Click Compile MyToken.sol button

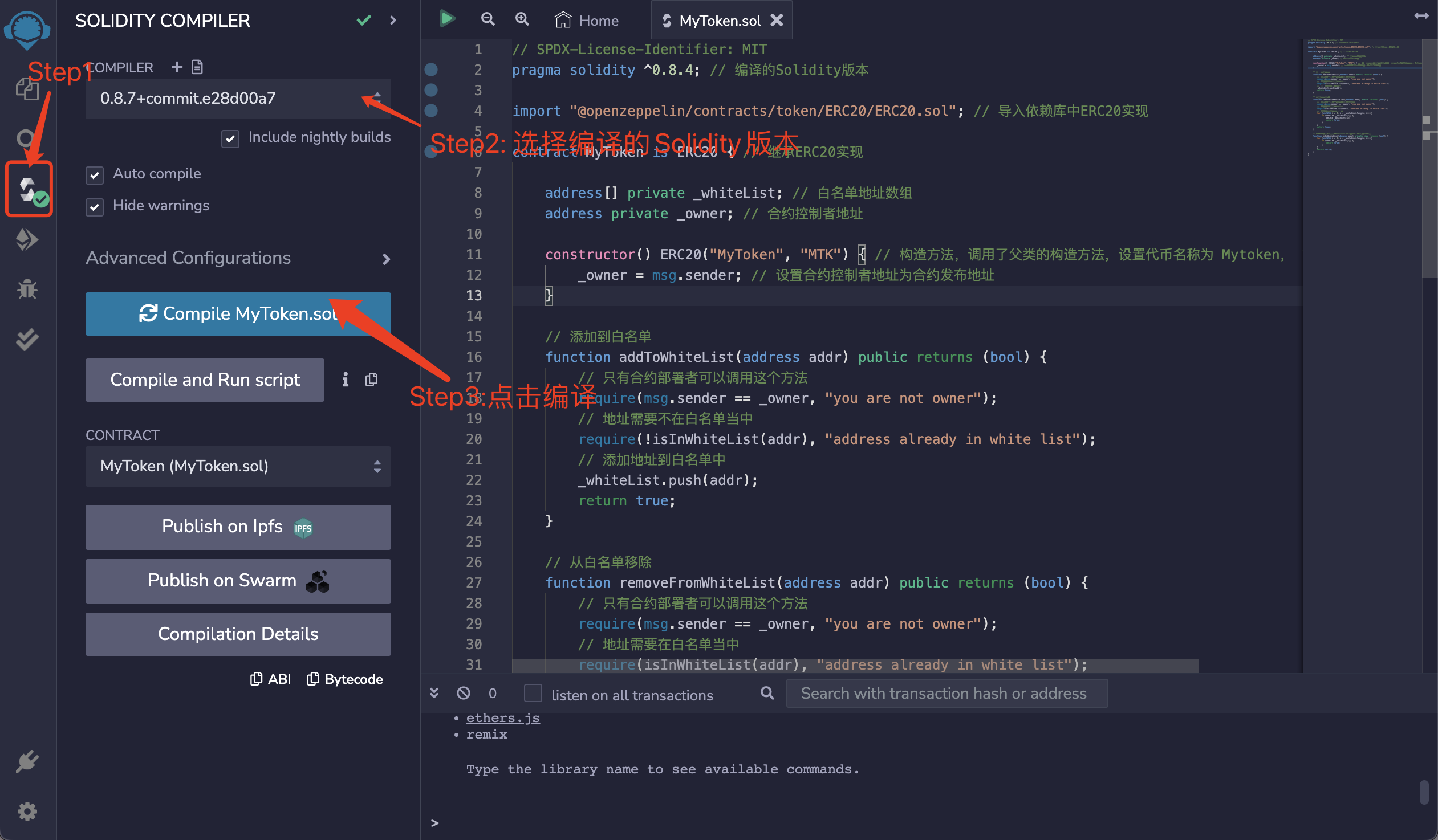pos(238,313)
